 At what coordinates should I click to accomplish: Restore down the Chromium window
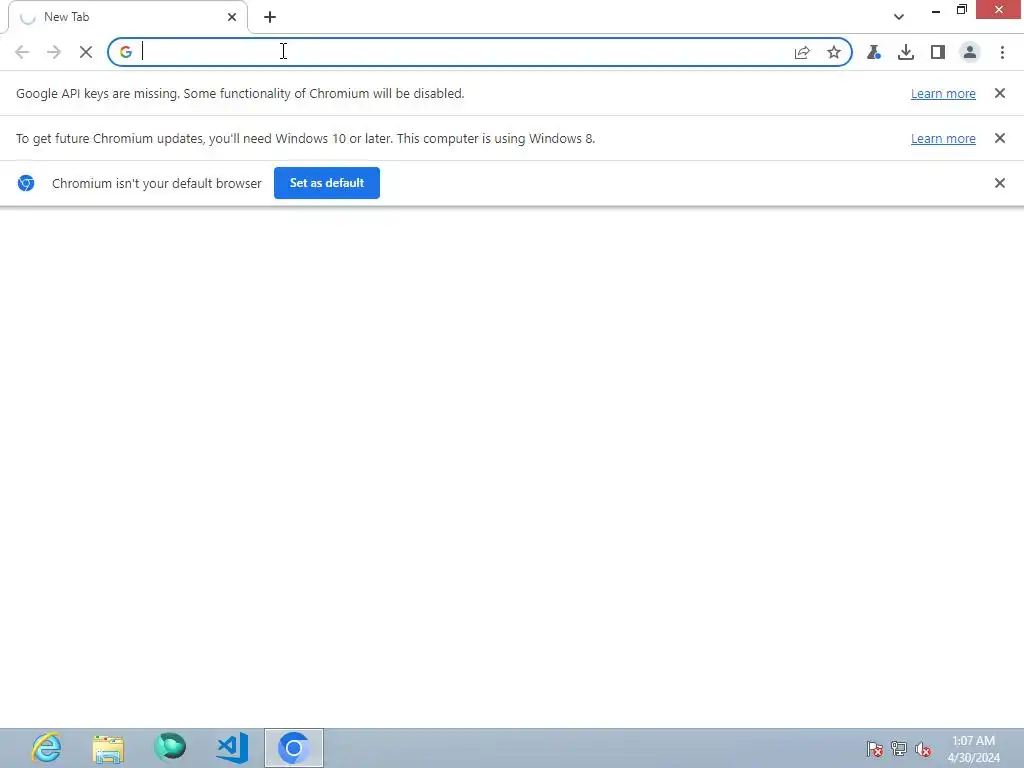pos(962,10)
